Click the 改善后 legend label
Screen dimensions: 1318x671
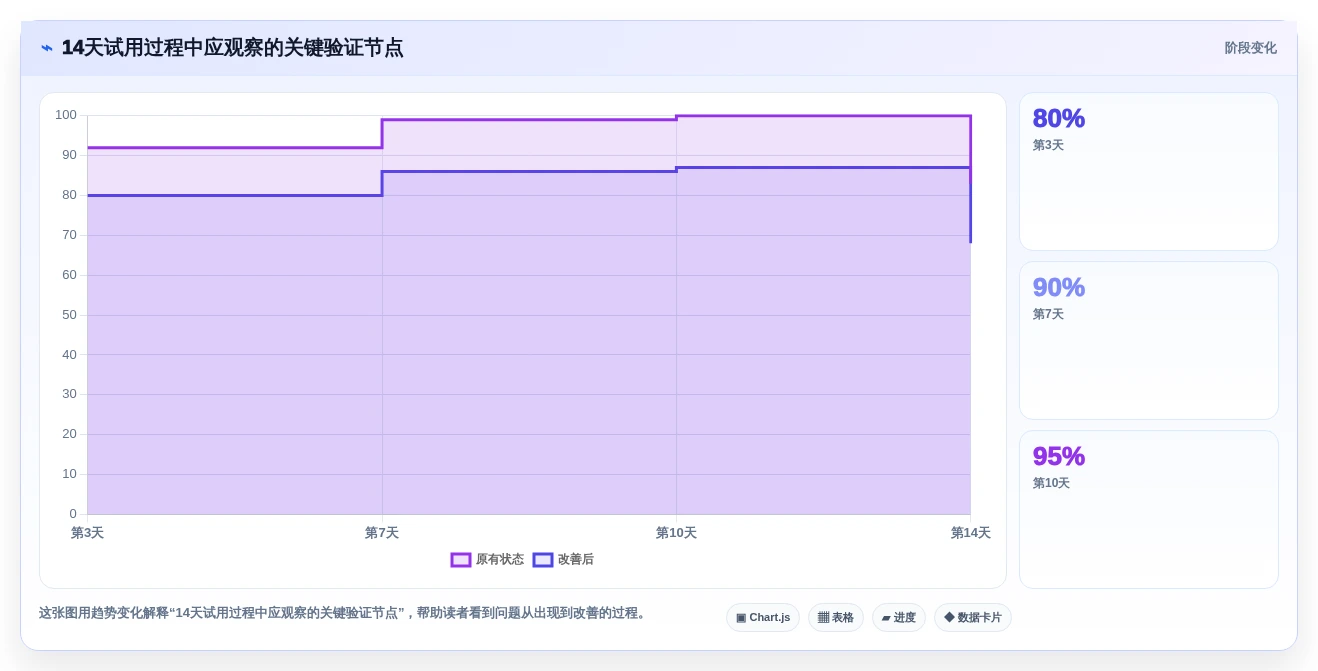tap(576, 560)
